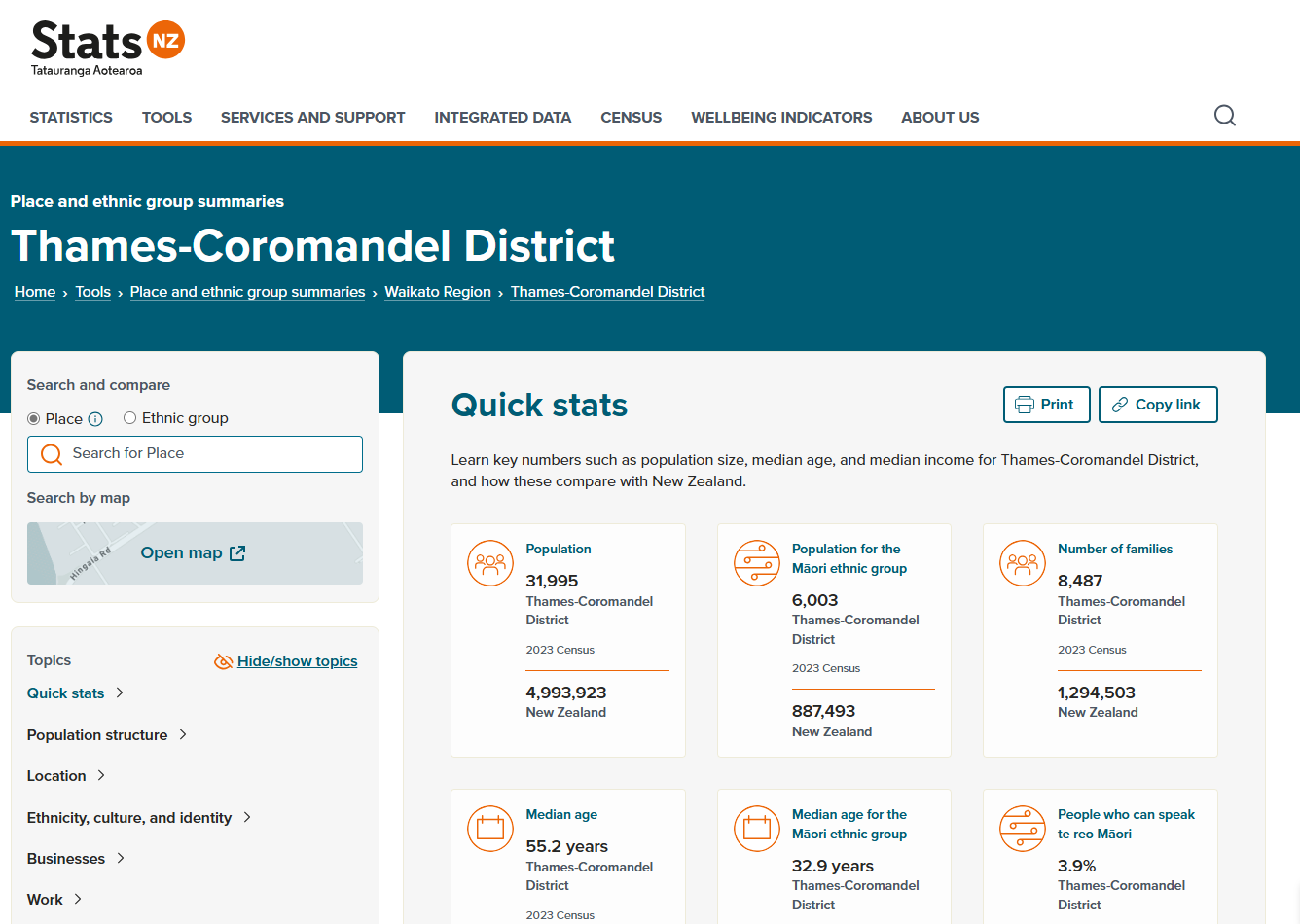1300x924 pixels.
Task: Click Median age for the Māori ethnic group
Action: (x=849, y=825)
